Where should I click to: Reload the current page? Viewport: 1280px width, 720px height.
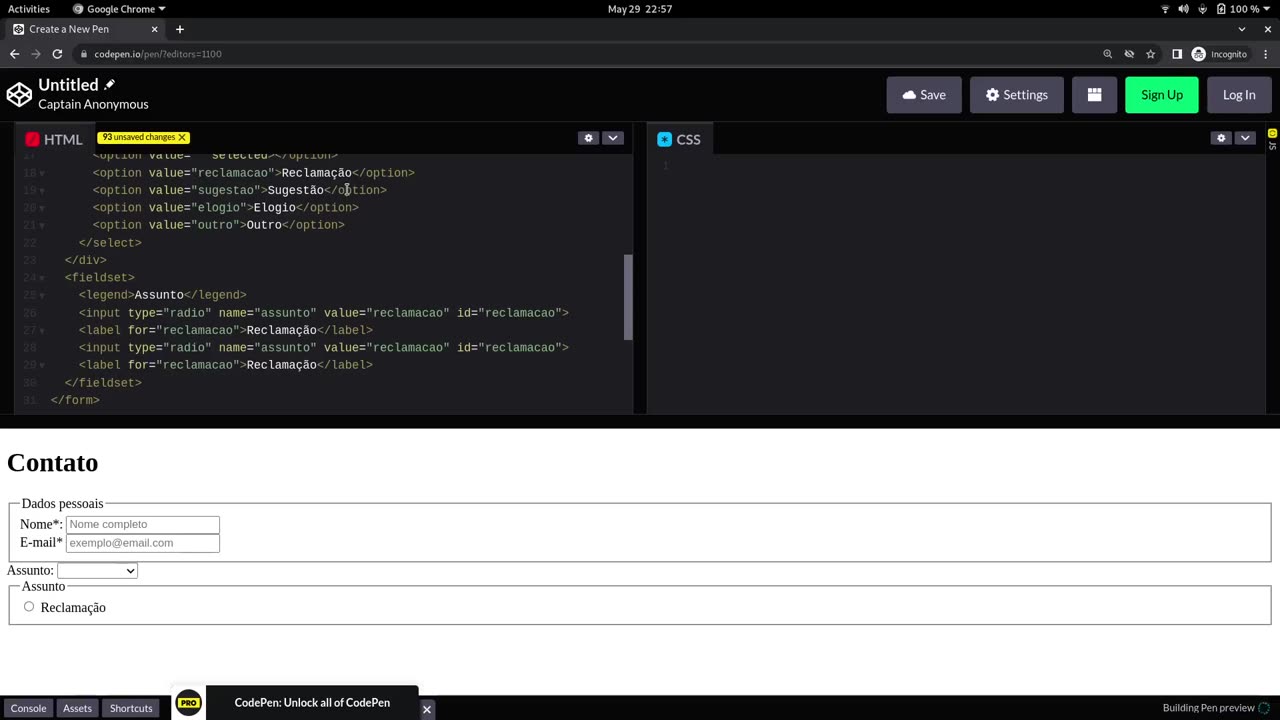click(57, 54)
